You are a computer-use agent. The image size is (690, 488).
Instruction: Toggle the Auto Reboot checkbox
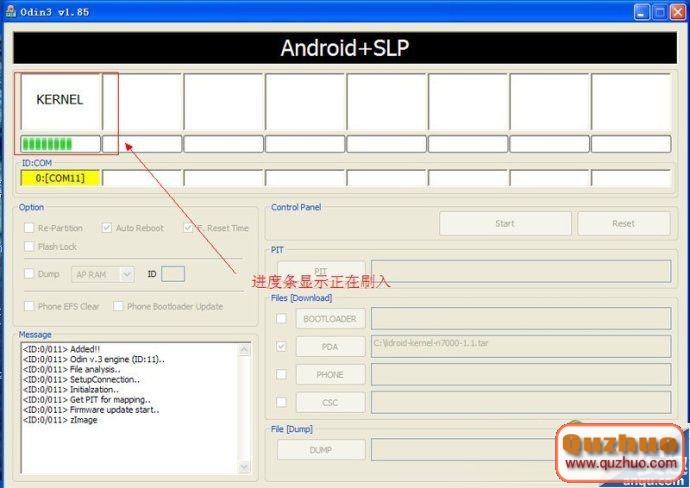tap(106, 228)
